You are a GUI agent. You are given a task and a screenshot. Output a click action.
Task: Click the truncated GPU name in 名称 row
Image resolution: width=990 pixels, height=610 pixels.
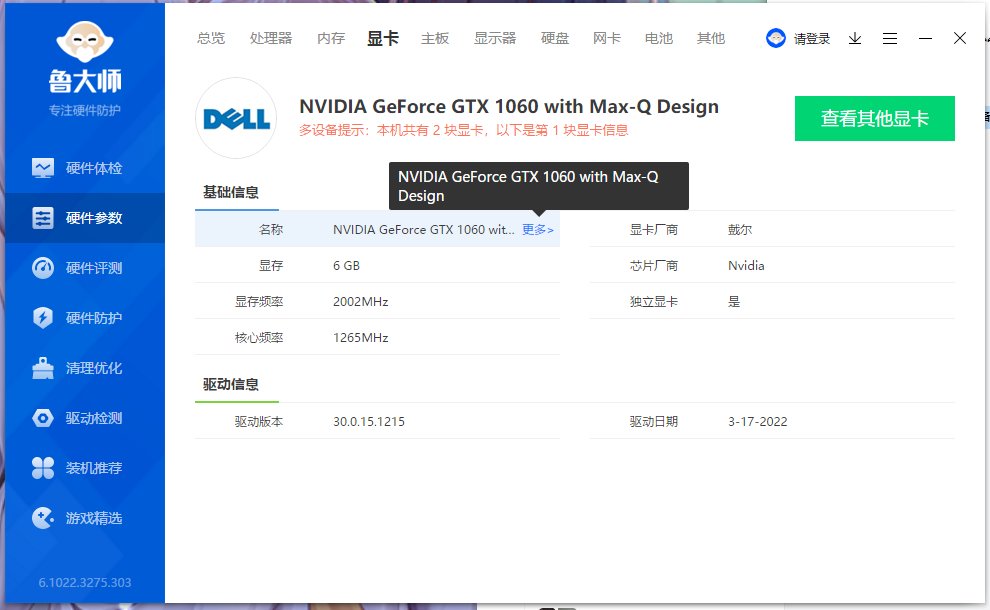424,230
